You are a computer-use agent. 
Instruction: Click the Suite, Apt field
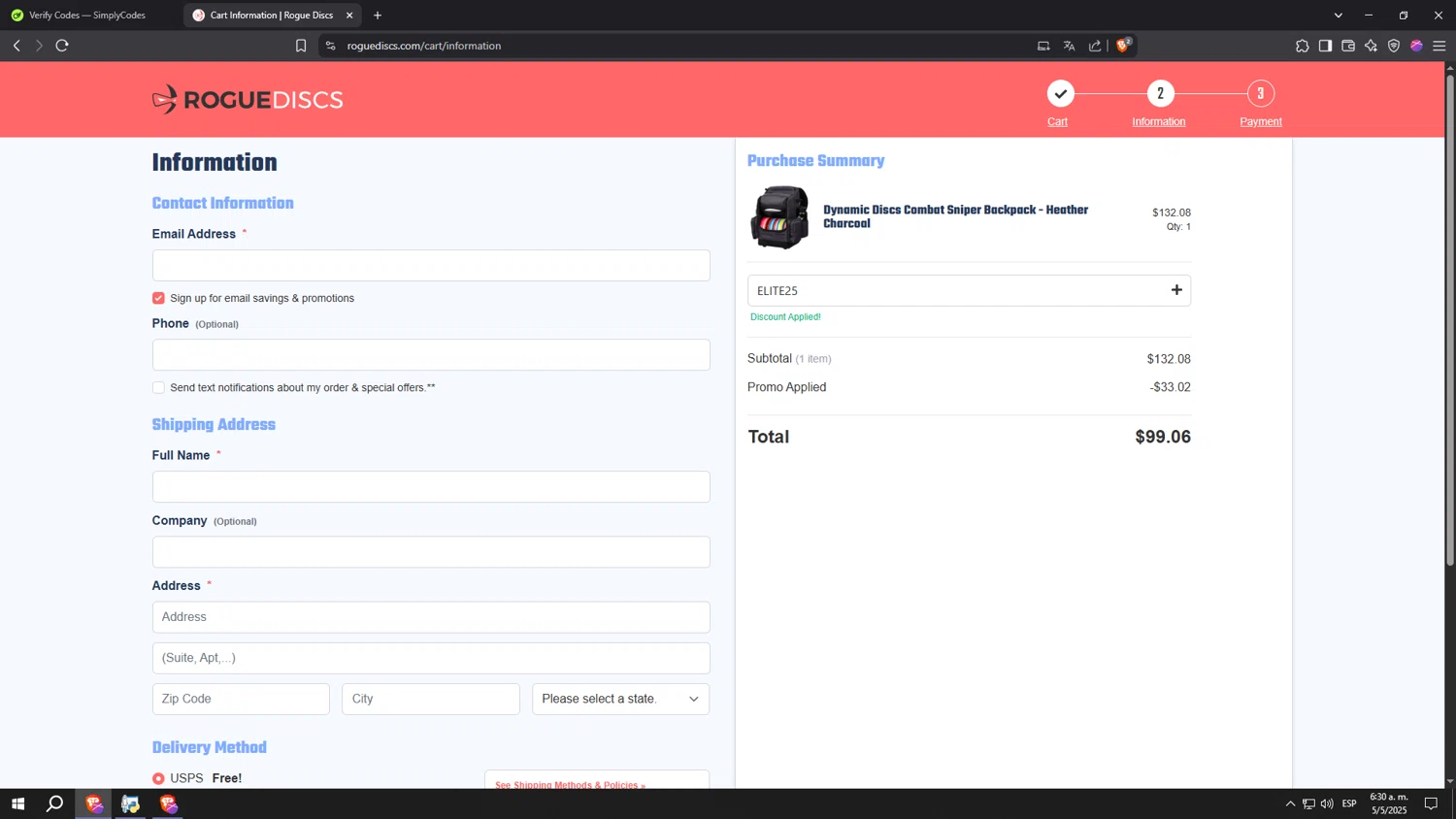[x=431, y=658]
